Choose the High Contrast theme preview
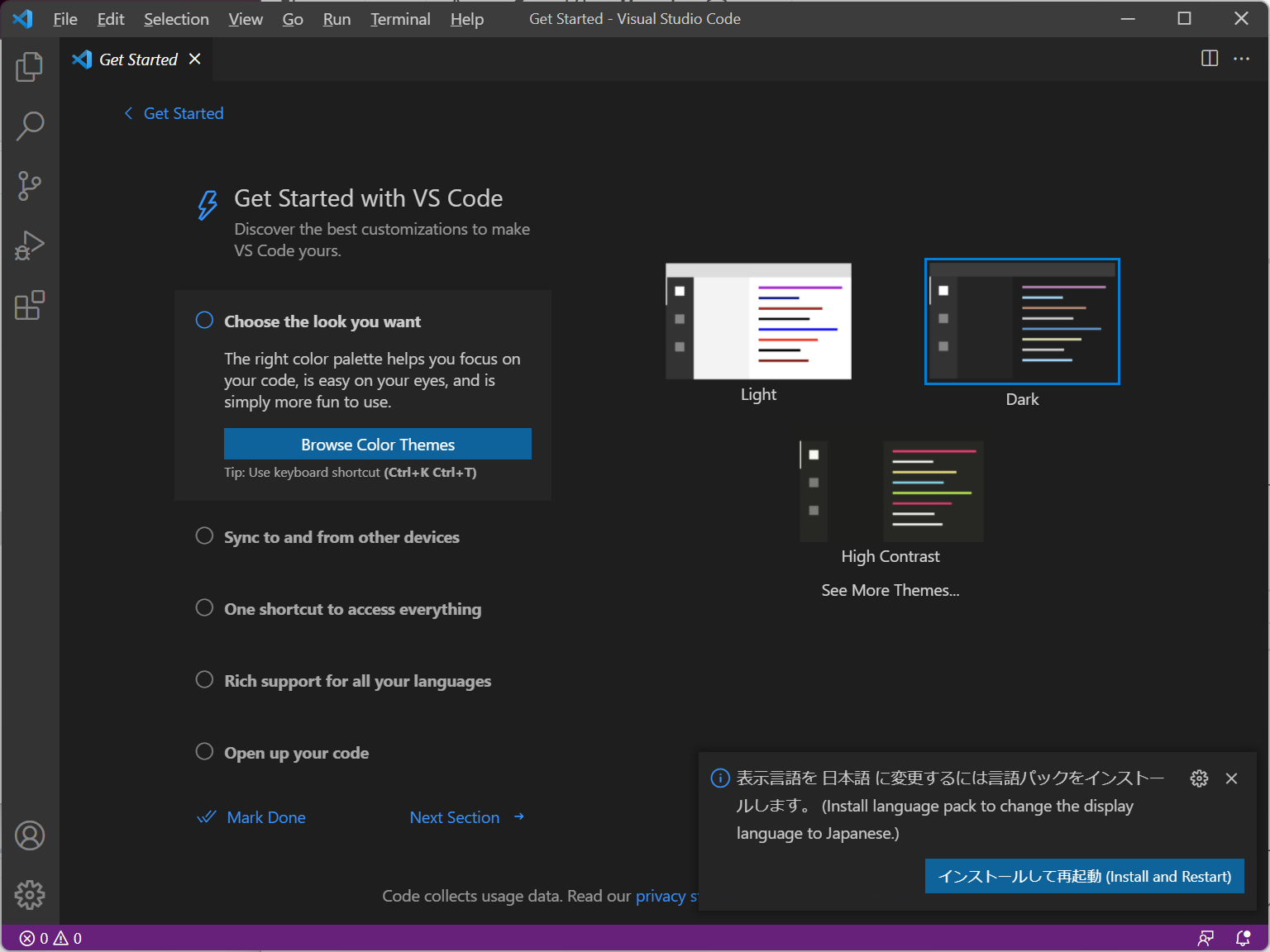 coord(891,491)
